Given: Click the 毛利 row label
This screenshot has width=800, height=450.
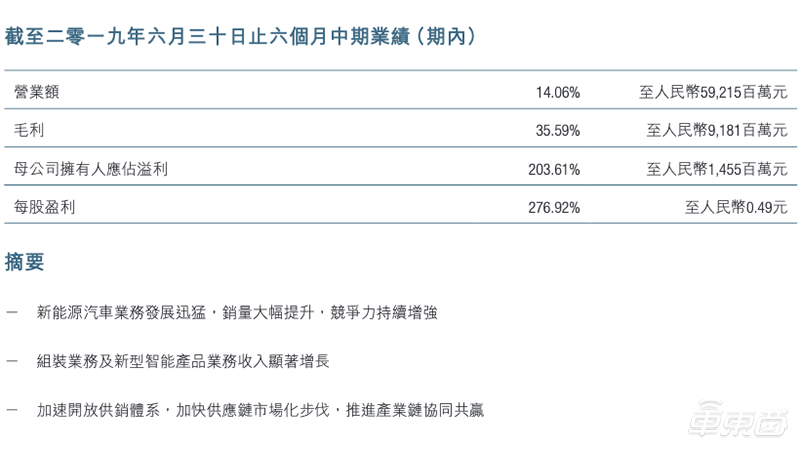Looking at the screenshot, I should (x=29, y=130).
